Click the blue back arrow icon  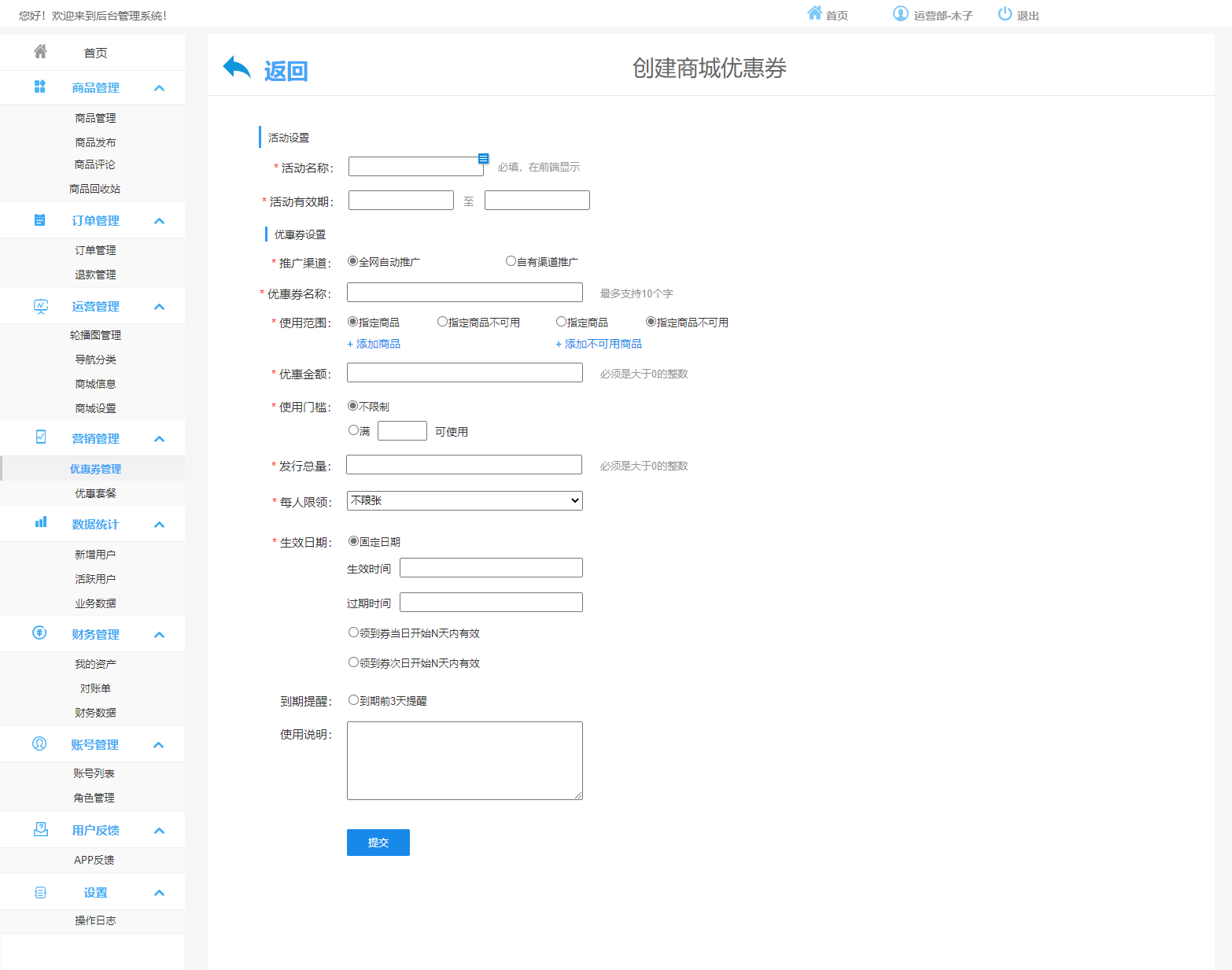(x=237, y=68)
